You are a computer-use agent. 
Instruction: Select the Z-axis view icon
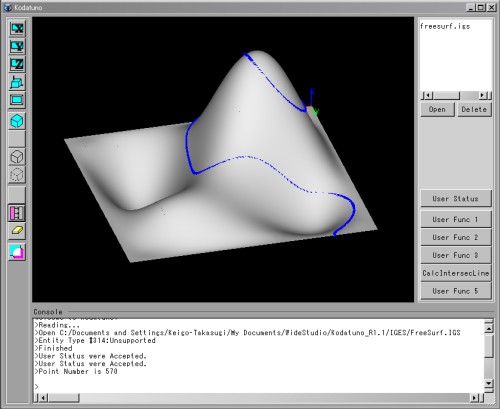click(x=17, y=64)
